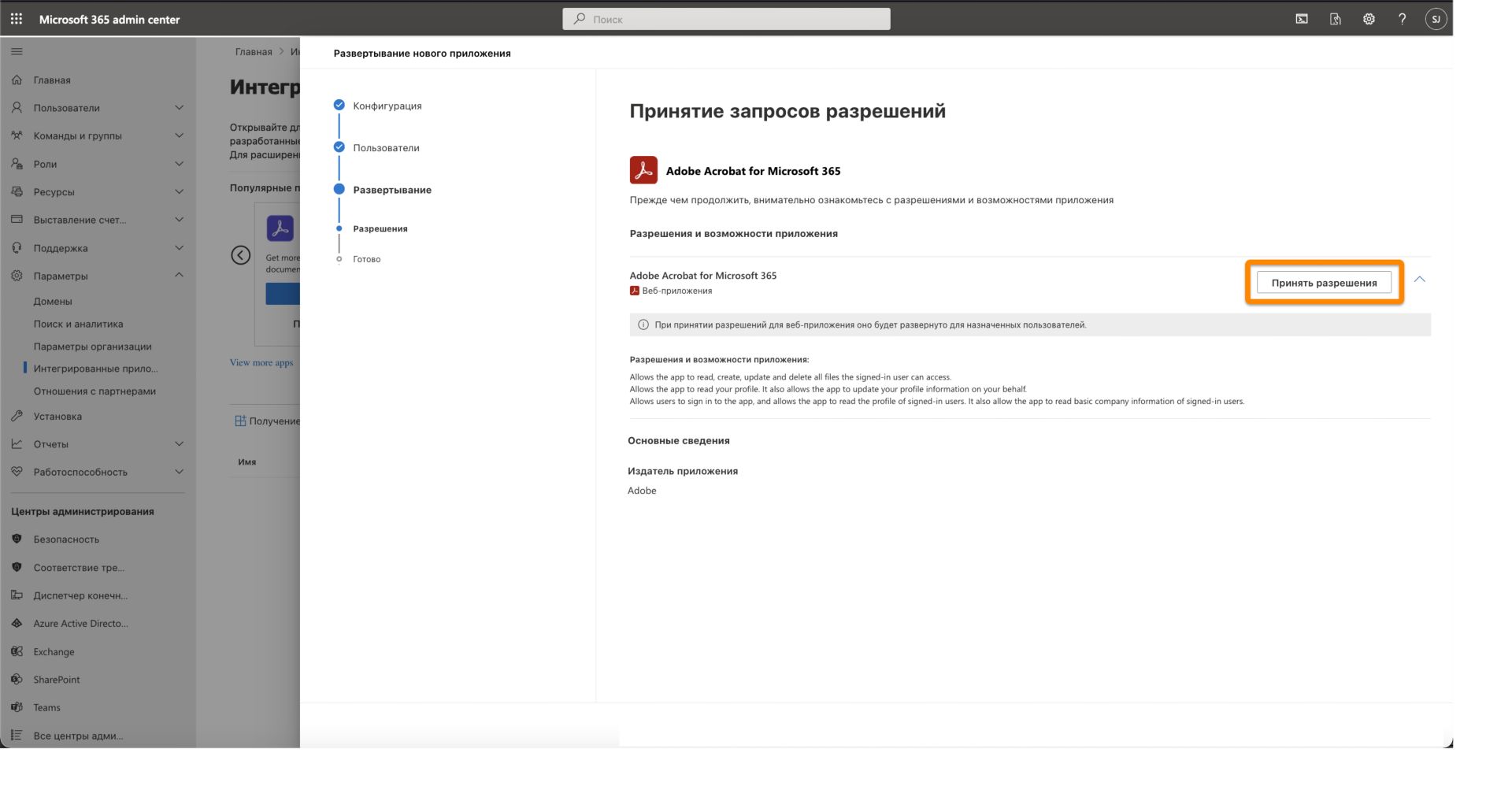
Task: Click the Команды и группы icon
Action: 17,135
